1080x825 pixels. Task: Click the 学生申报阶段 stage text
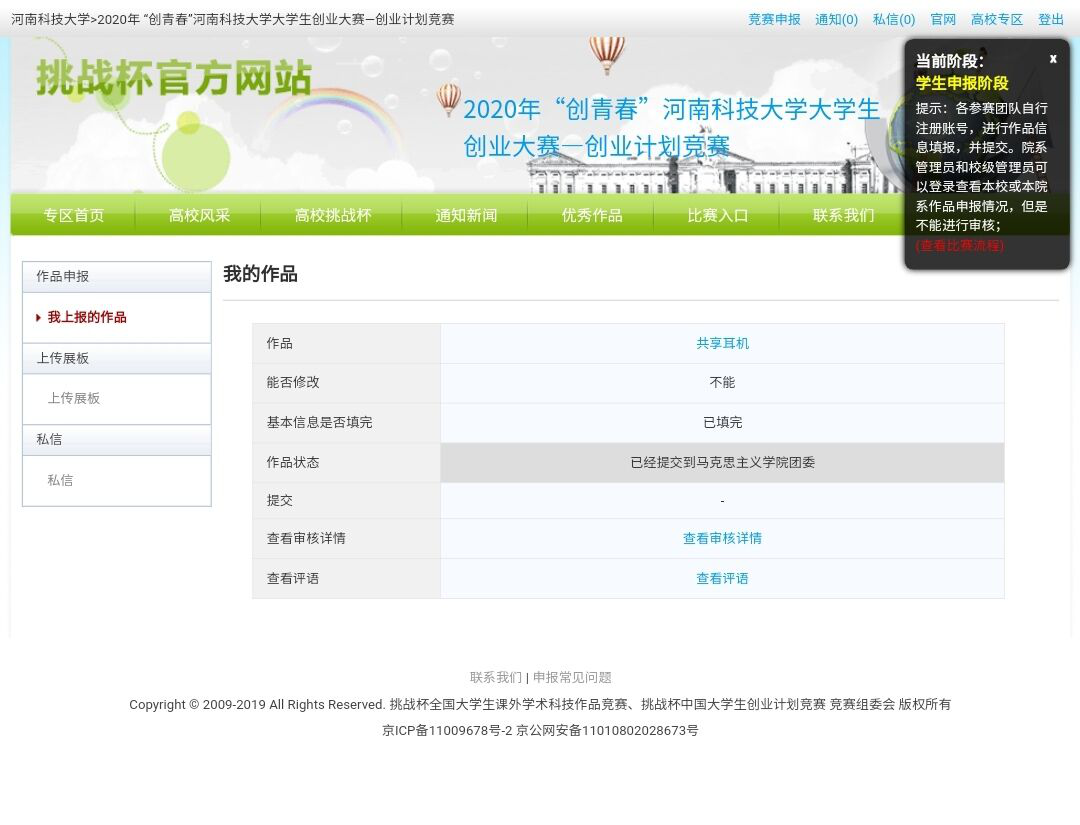tap(962, 83)
